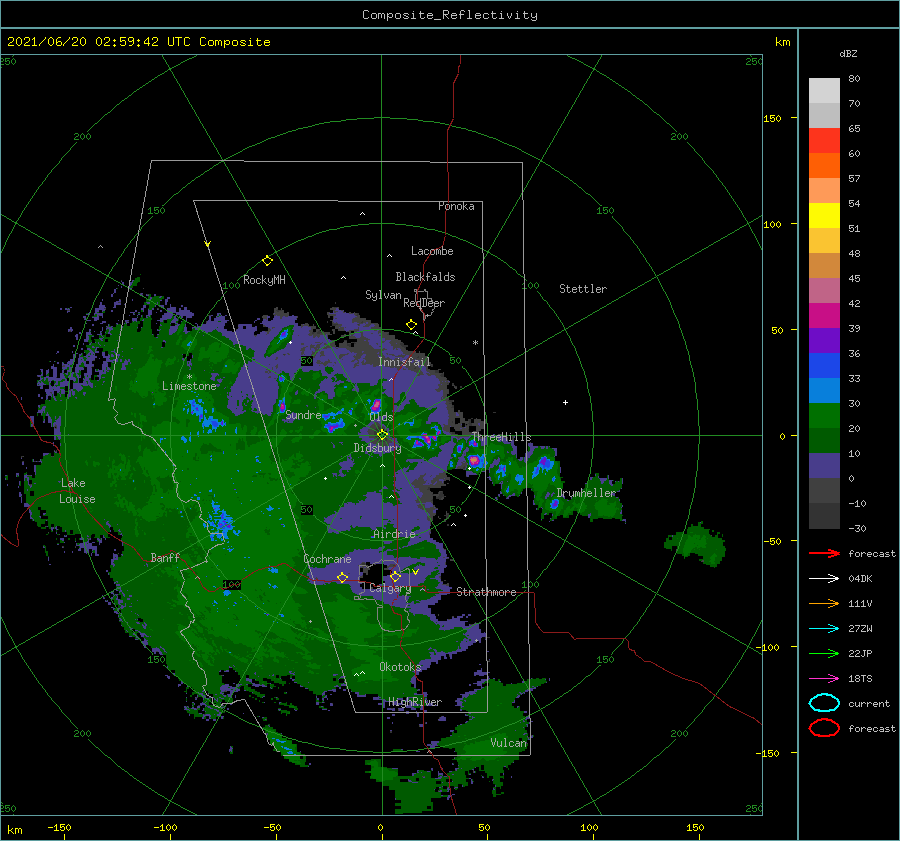Image resolution: width=900 pixels, height=841 pixels.
Task: Click the magenta 18TS arrow icon
Action: click(824, 679)
